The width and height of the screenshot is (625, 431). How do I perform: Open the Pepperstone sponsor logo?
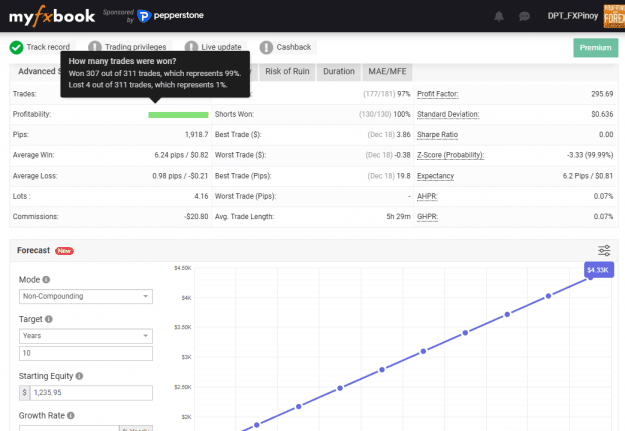tap(170, 16)
